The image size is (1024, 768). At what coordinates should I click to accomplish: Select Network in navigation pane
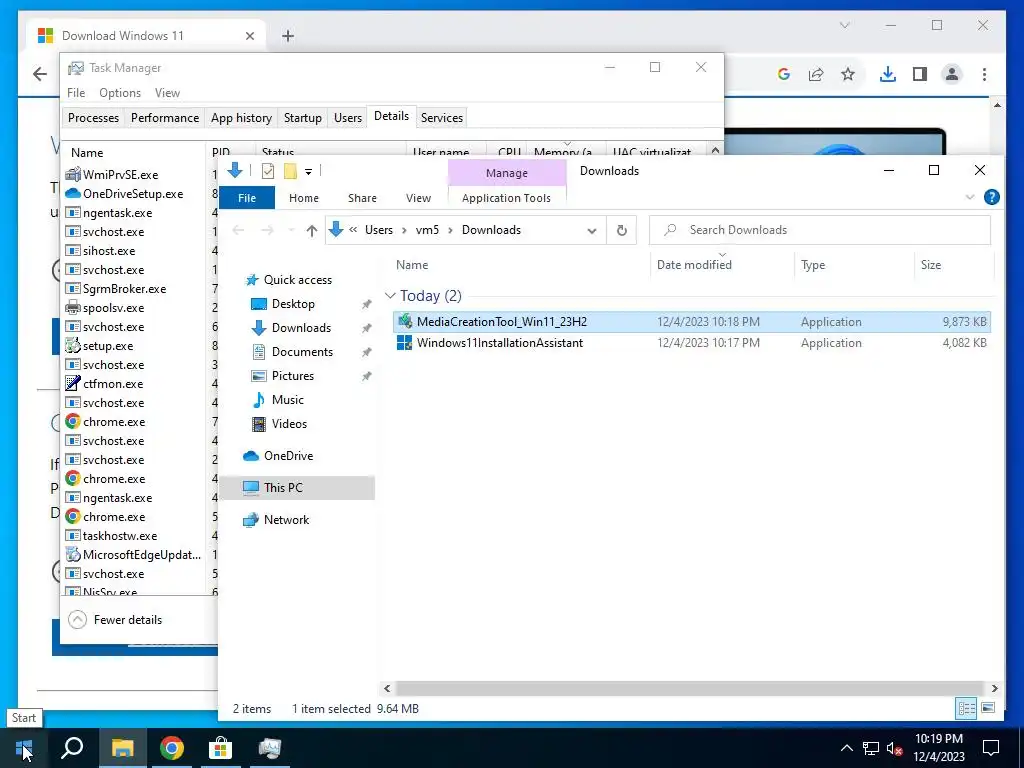pos(286,520)
